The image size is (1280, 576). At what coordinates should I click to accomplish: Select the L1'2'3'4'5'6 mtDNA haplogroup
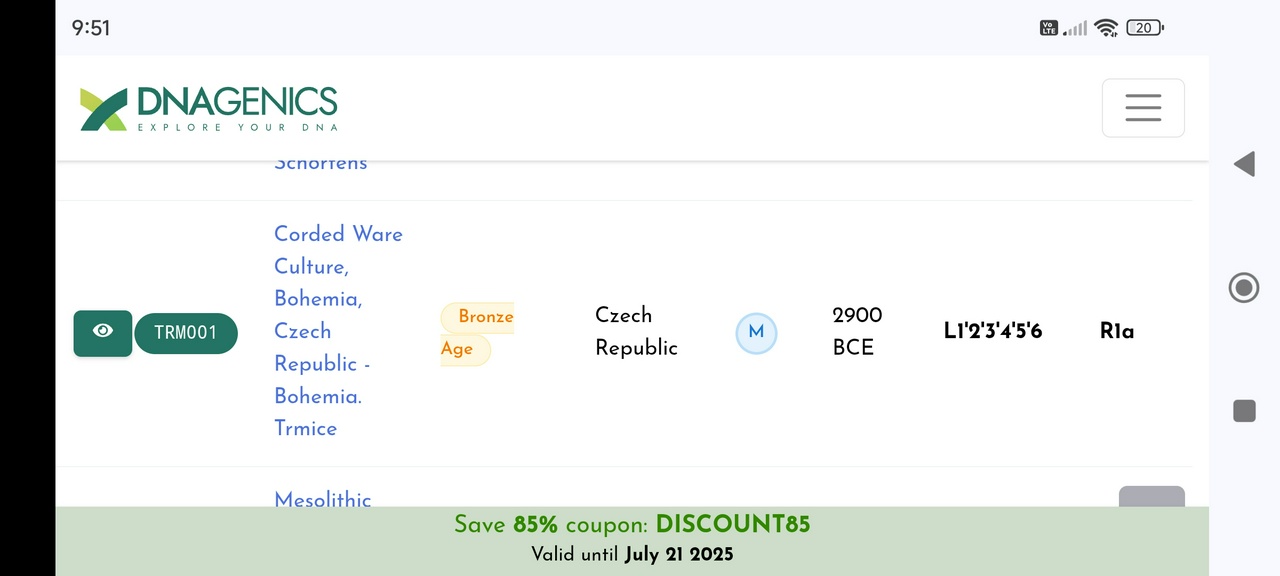click(992, 331)
